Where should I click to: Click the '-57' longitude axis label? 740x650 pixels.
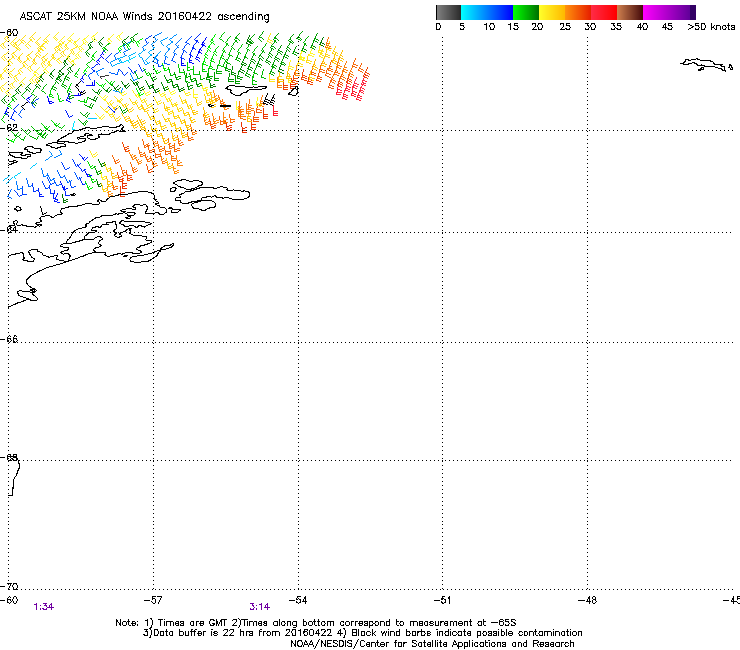(x=153, y=600)
